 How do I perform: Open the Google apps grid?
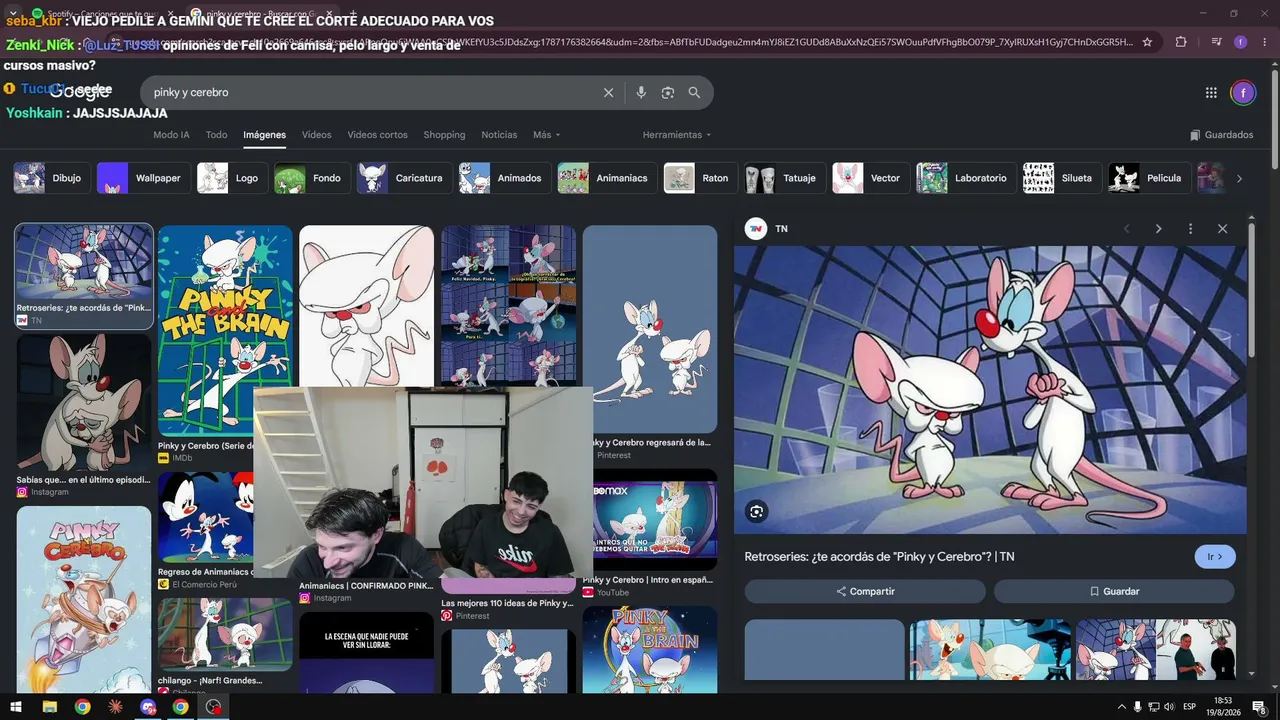point(1211,92)
